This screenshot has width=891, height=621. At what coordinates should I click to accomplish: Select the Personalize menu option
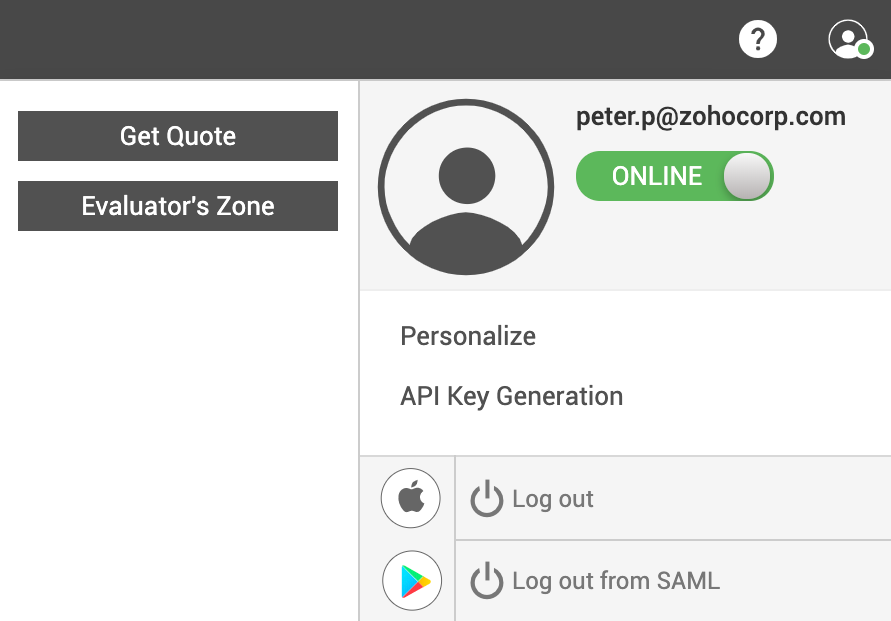(x=468, y=336)
